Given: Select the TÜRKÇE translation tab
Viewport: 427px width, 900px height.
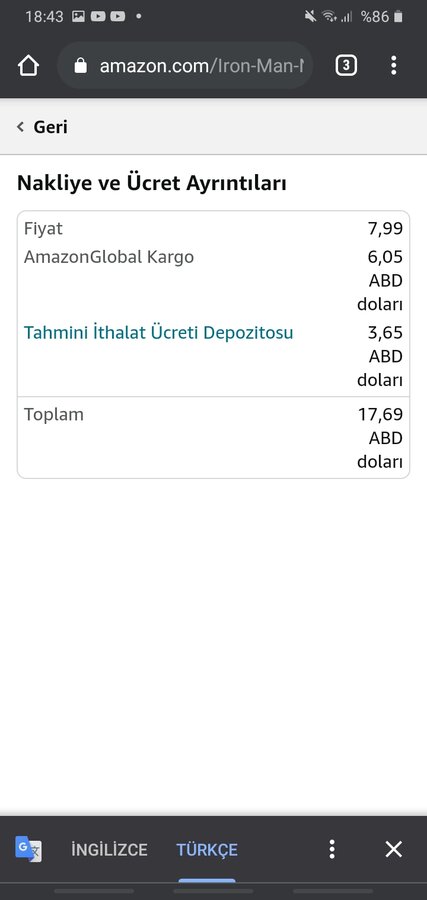Looking at the screenshot, I should (207, 849).
